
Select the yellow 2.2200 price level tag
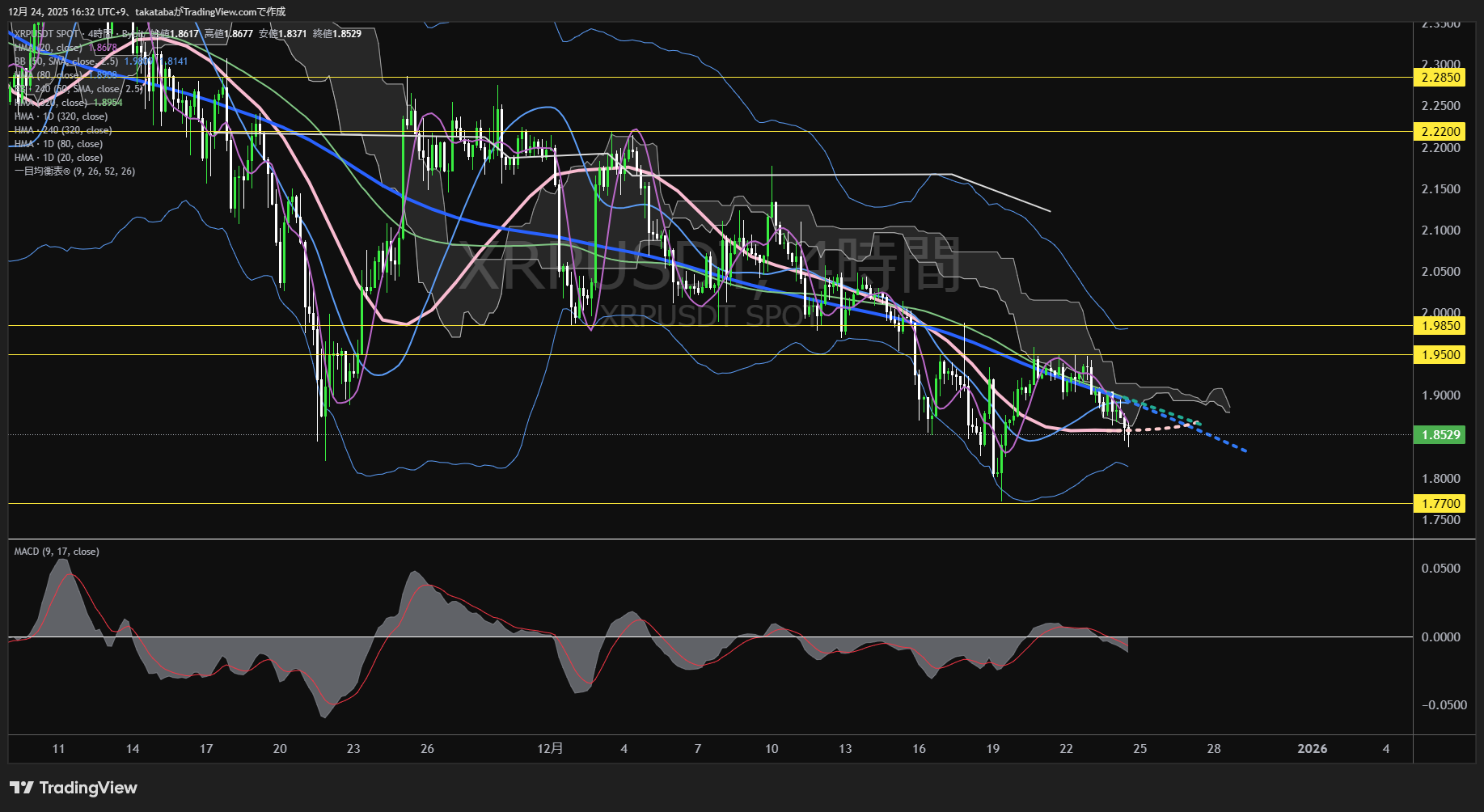(x=1440, y=131)
